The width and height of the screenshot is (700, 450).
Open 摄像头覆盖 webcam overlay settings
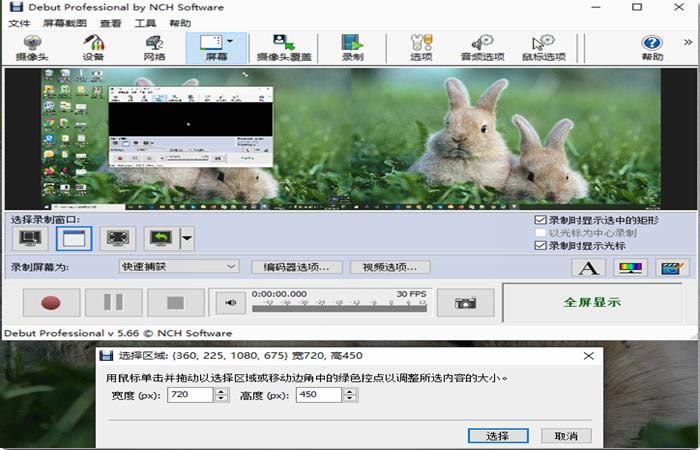(284, 48)
